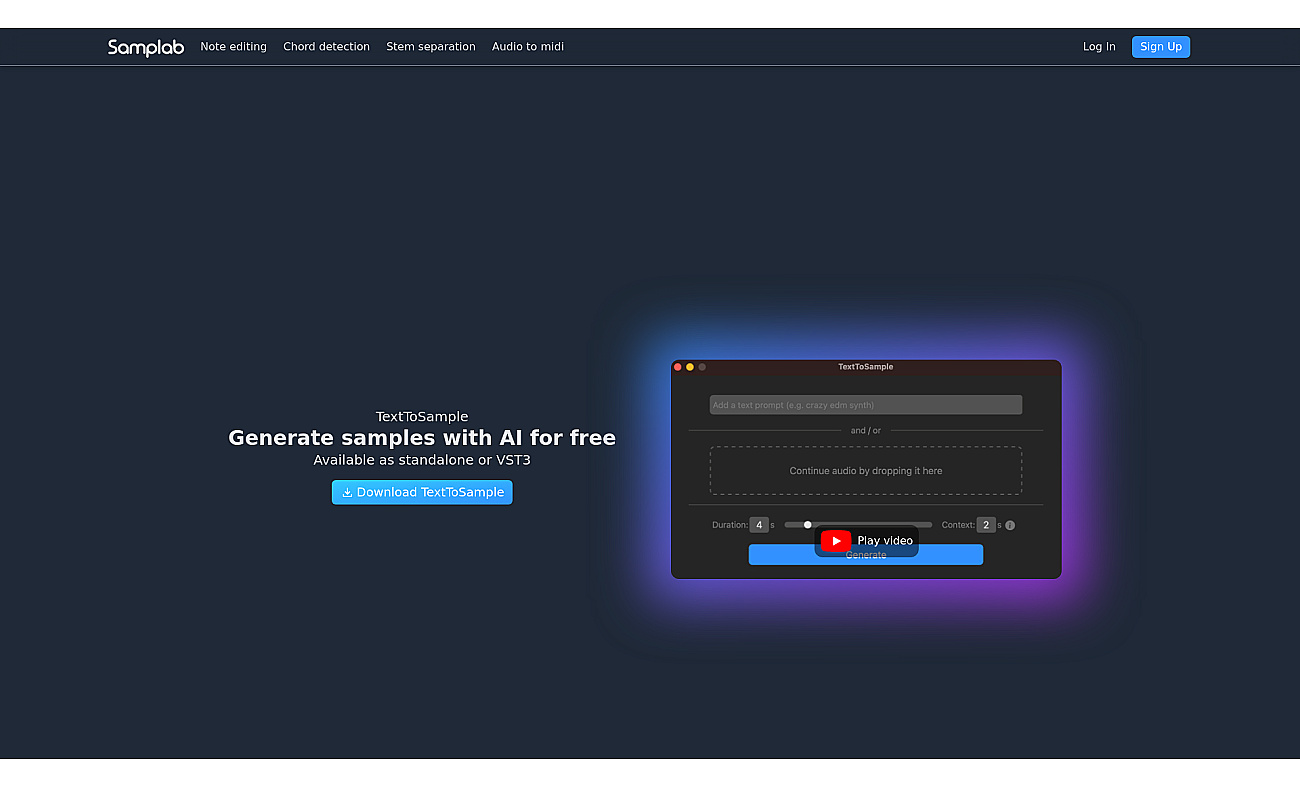Click the Sign Up button
The image size is (1300, 788).
(x=1161, y=47)
